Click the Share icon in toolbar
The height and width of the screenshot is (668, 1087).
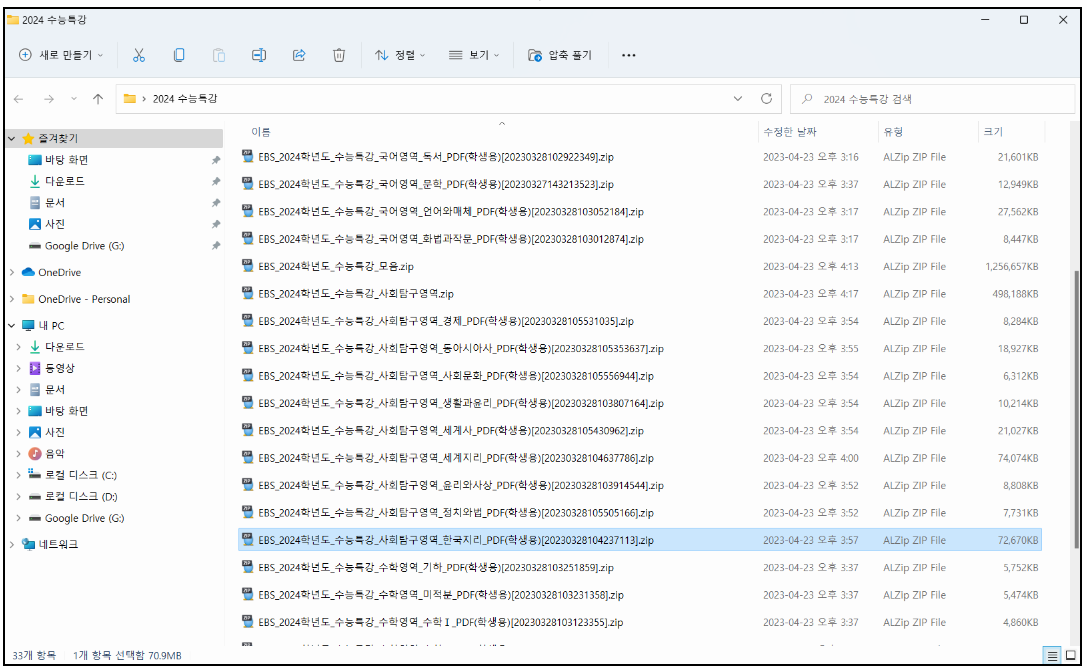click(x=299, y=55)
